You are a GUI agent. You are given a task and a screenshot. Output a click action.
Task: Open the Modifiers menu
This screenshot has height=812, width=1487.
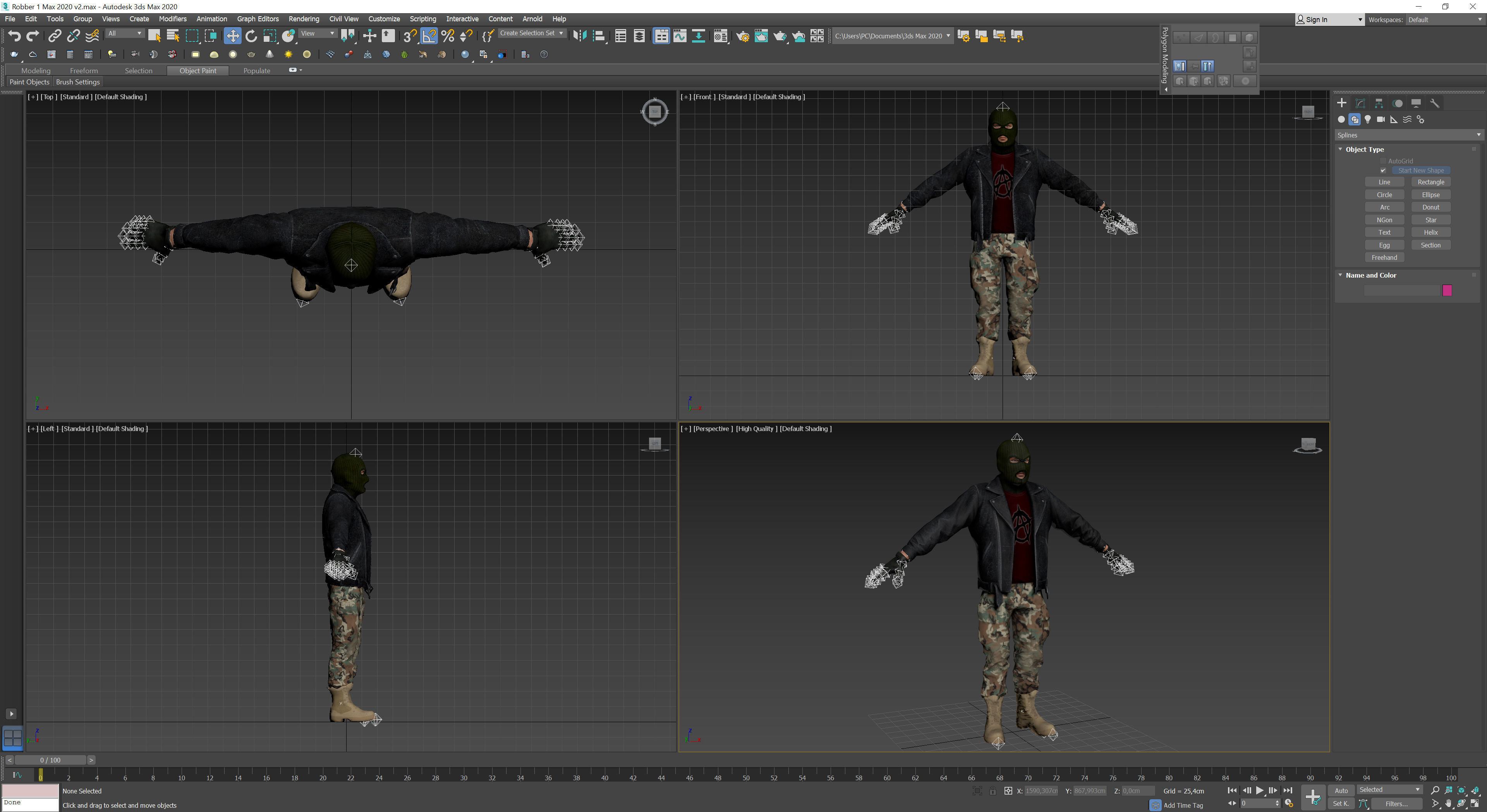pos(173,19)
